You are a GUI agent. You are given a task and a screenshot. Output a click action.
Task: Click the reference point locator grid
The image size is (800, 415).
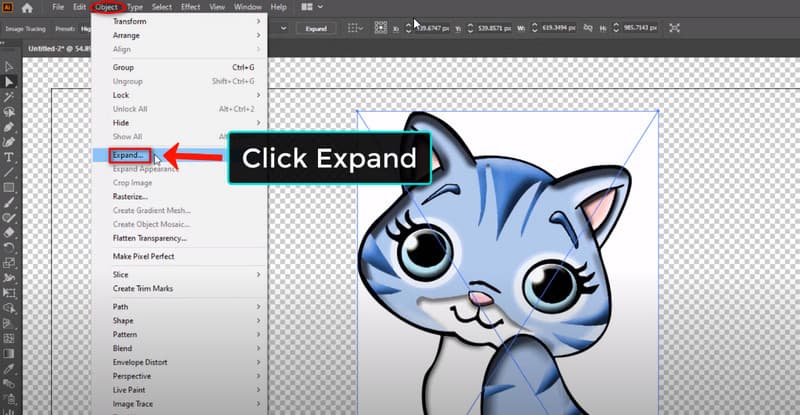pos(381,28)
